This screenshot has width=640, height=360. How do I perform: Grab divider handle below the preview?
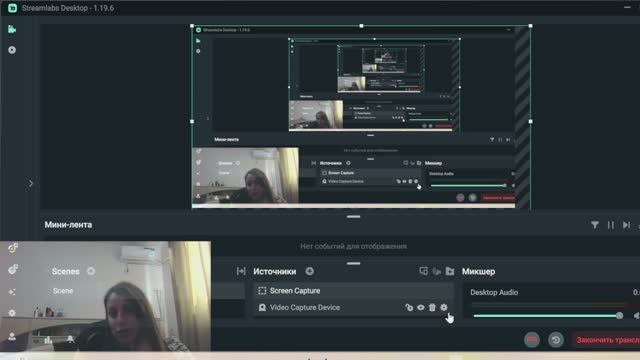coord(353,216)
